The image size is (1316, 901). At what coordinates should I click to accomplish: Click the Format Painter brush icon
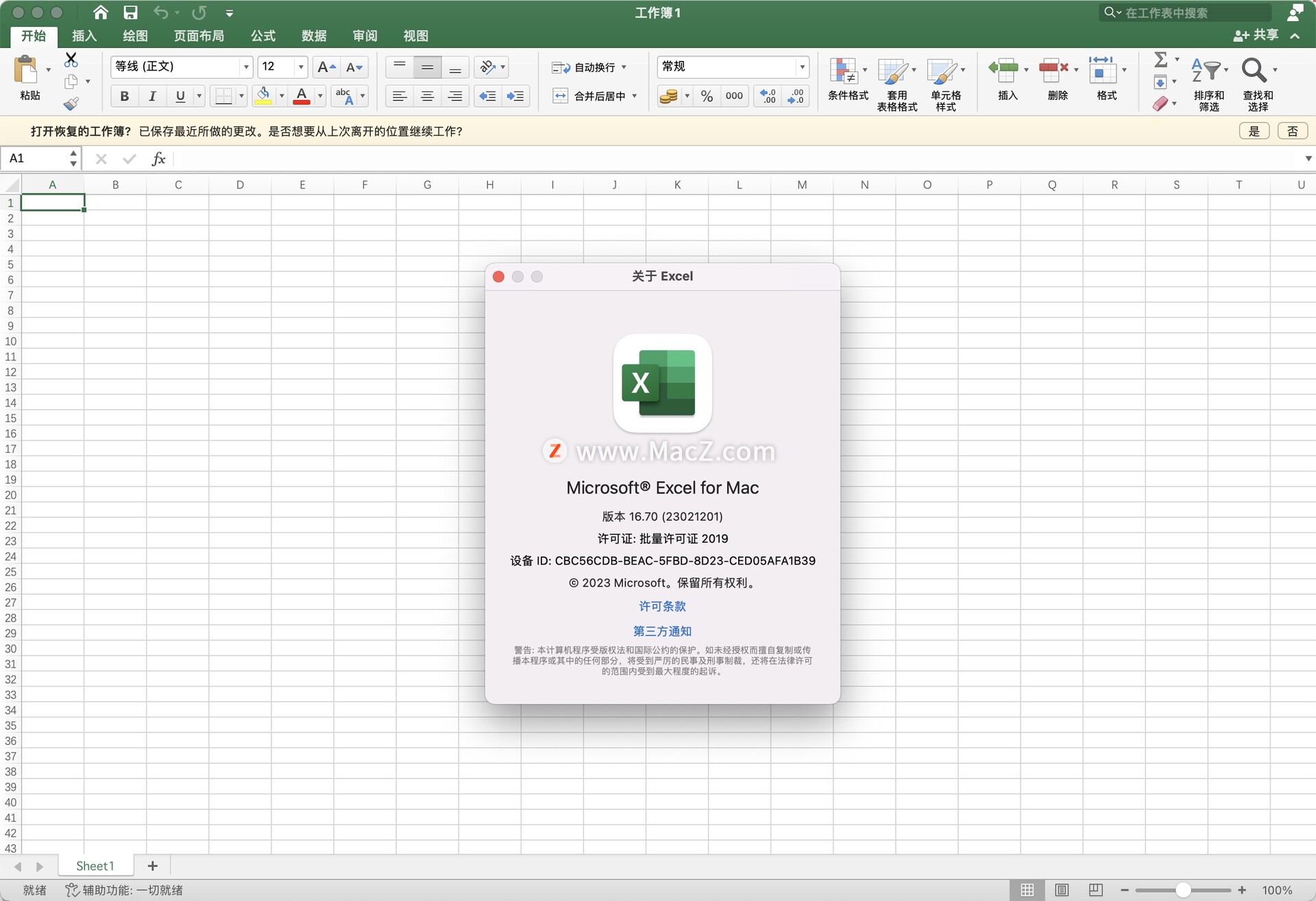pos(71,103)
